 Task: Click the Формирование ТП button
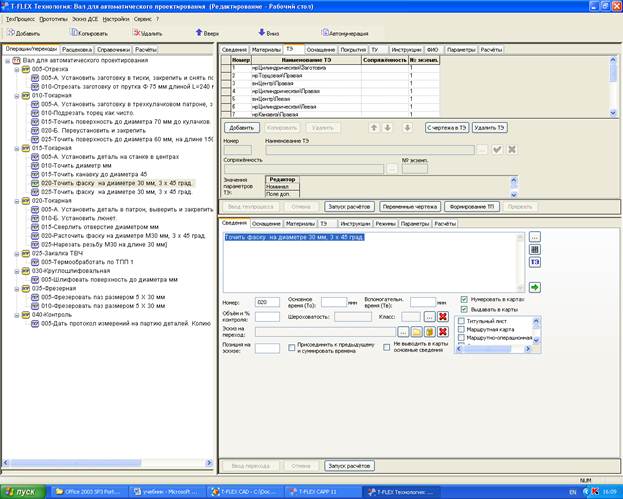click(472, 207)
